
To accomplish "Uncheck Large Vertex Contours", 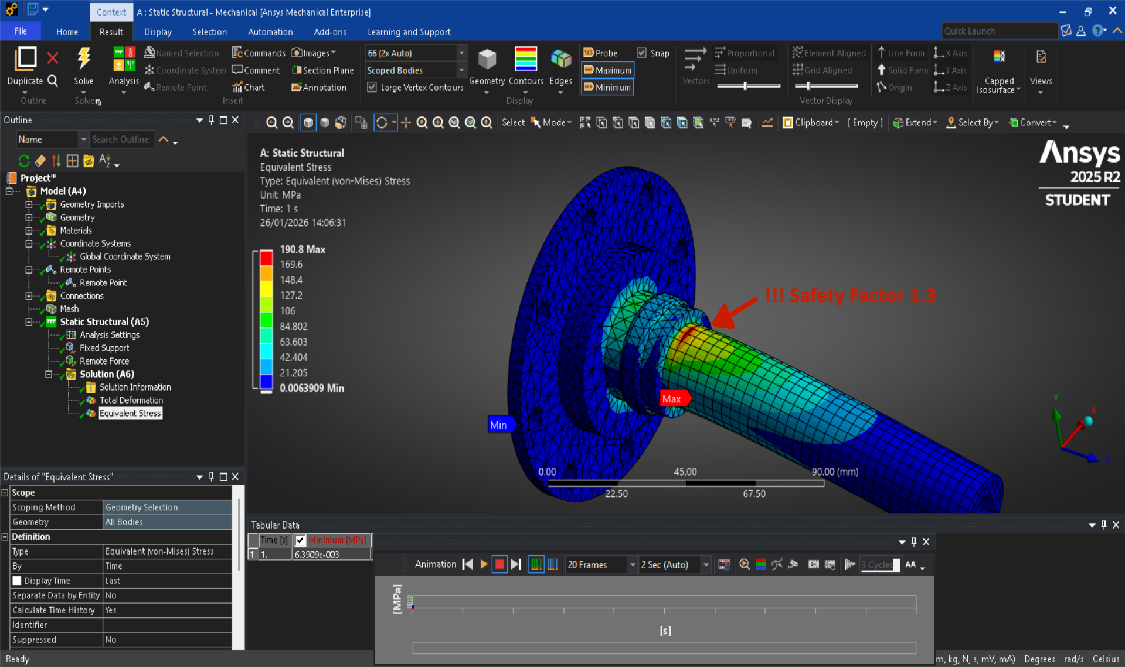I will pyautogui.click(x=372, y=88).
